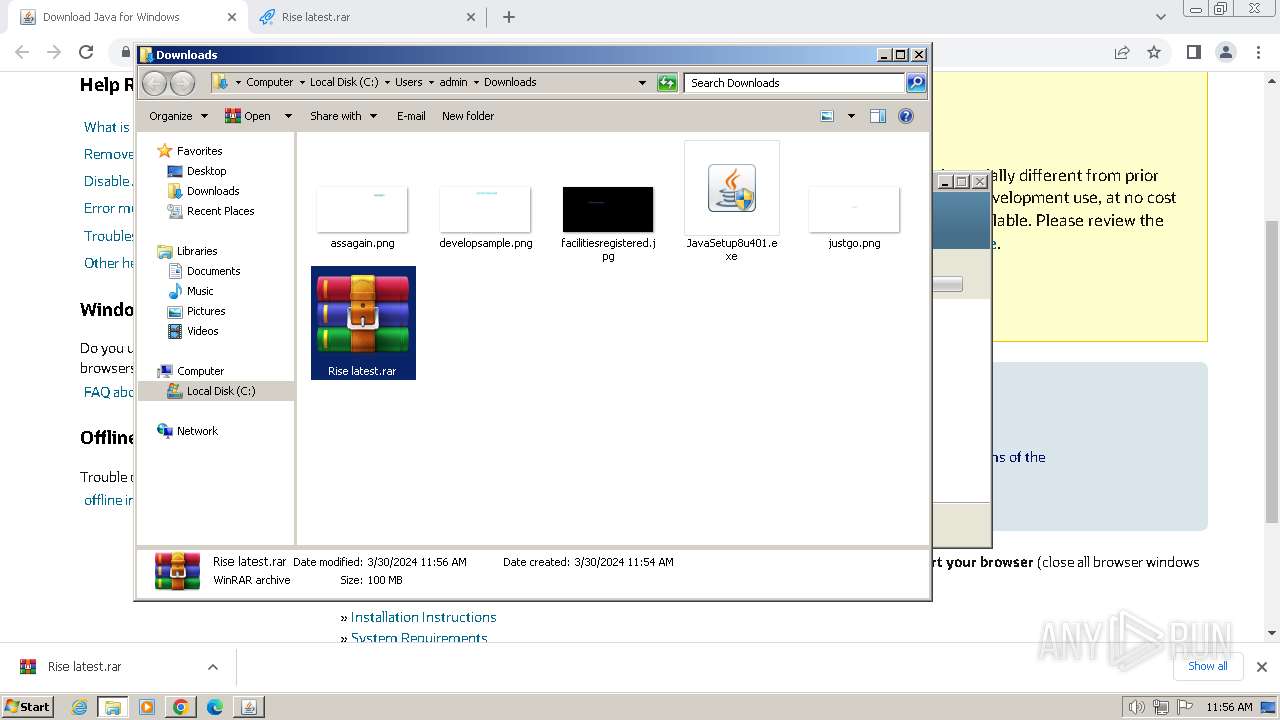Open the Views options dropdown arrow

pyautogui.click(x=851, y=116)
